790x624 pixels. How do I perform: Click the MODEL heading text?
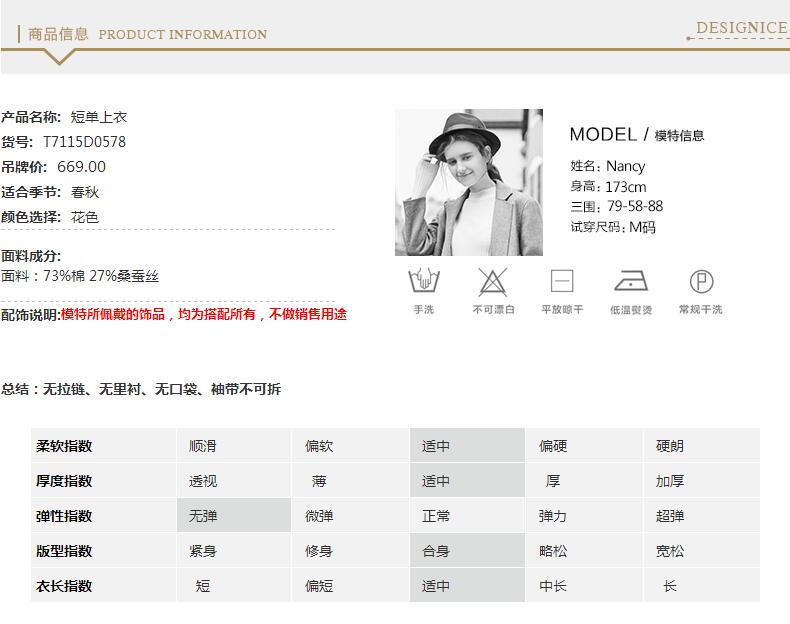click(x=602, y=134)
